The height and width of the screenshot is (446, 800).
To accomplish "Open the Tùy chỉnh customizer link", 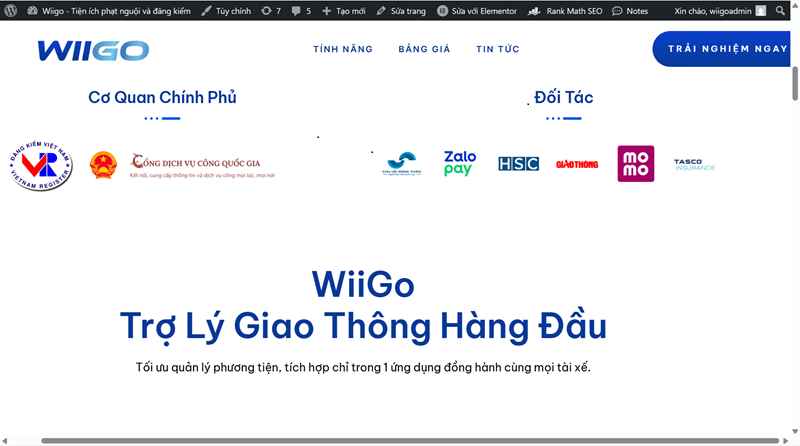I will [x=225, y=10].
